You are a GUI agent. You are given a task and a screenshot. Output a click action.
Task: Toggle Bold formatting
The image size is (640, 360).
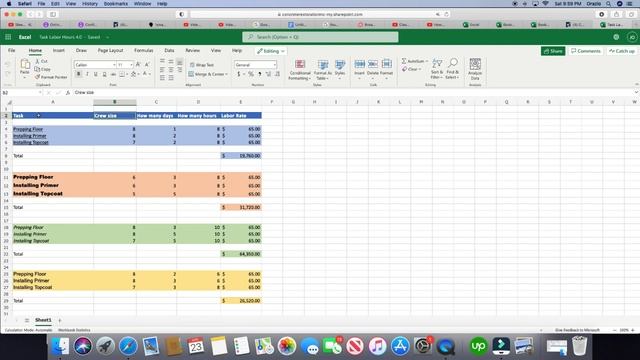pos(79,74)
